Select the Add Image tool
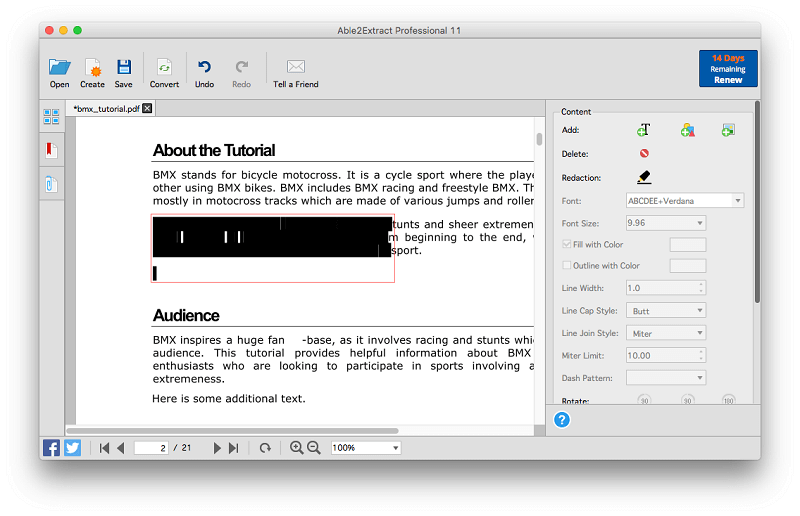The image size is (800, 516). [728, 130]
